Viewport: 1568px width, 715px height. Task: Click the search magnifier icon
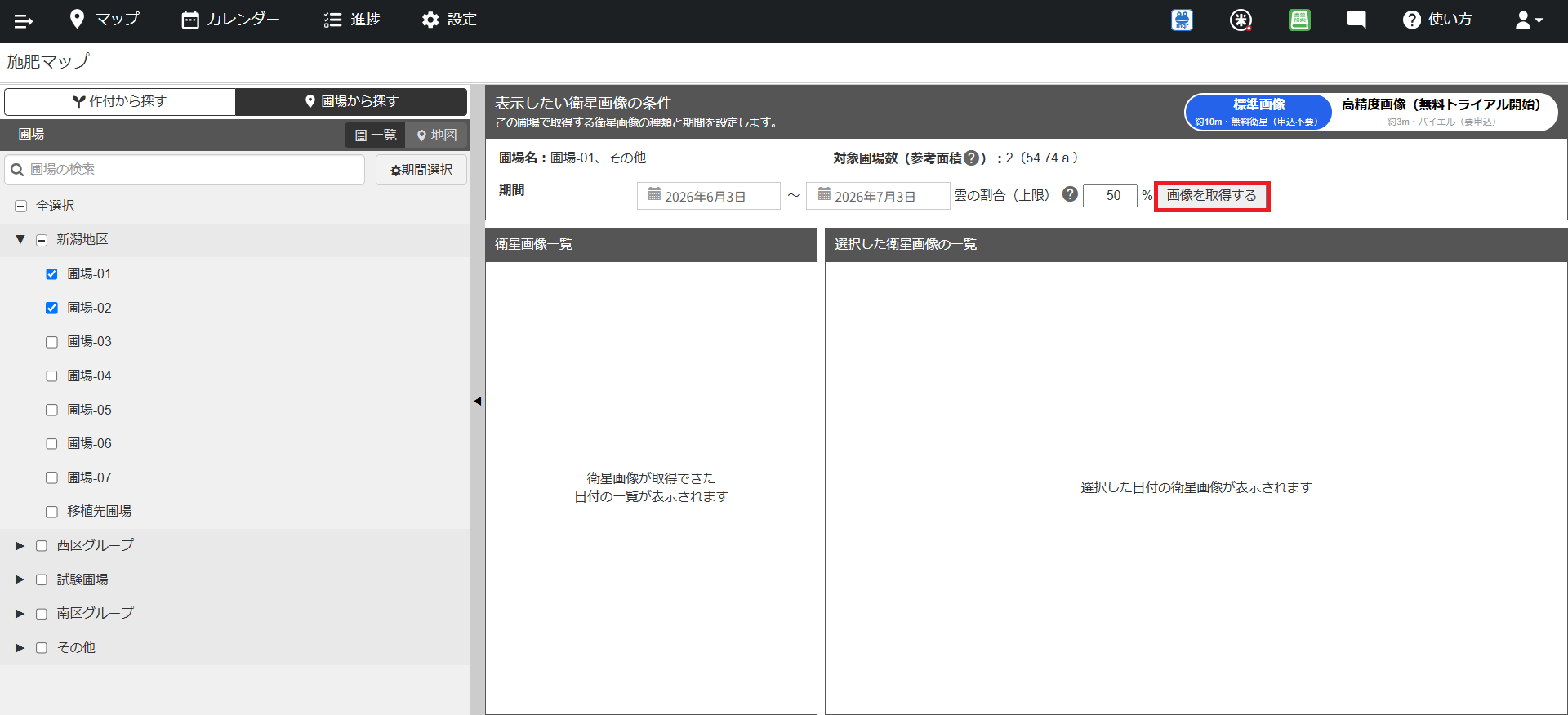[x=16, y=170]
